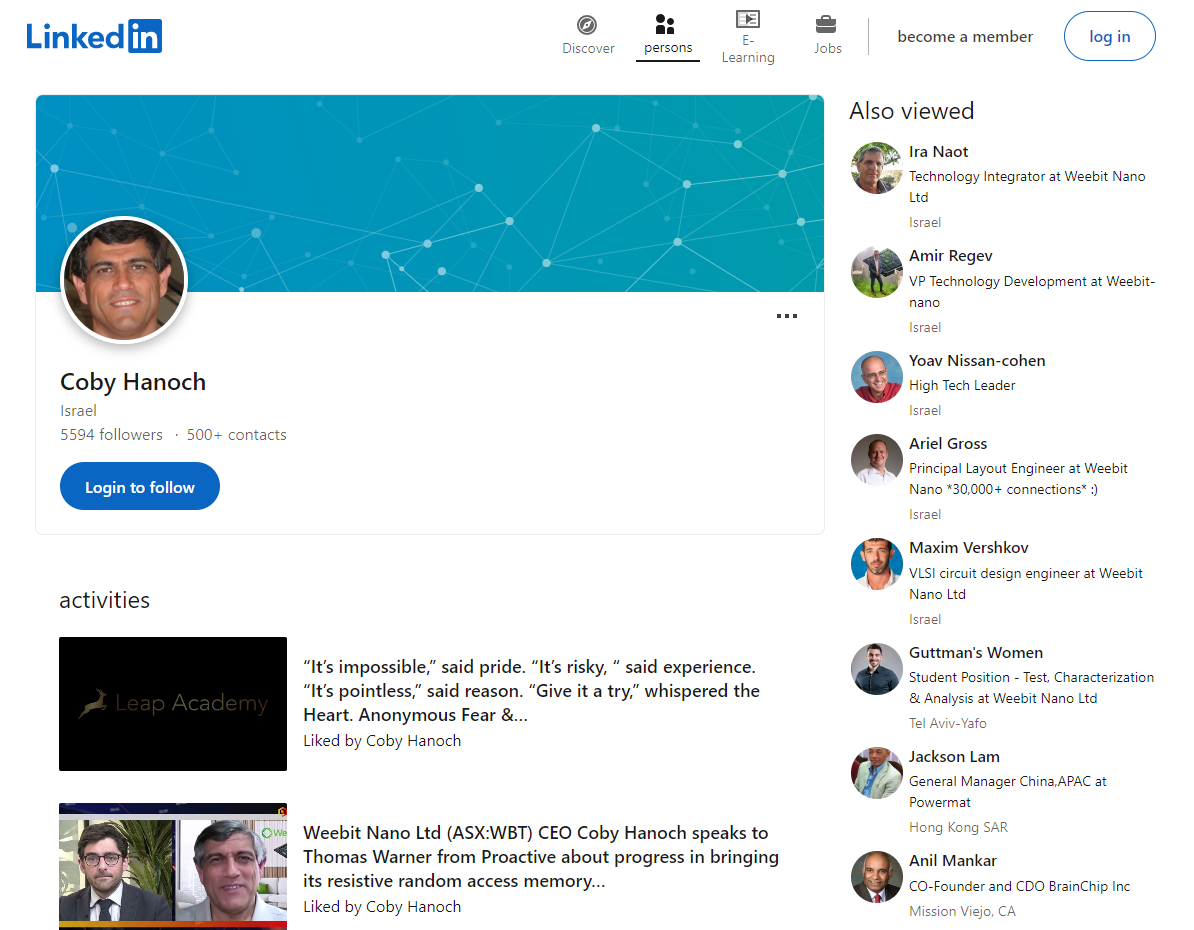The image size is (1194, 930).
Task: Open Amir Regev's profile name link
Action: [950, 256]
